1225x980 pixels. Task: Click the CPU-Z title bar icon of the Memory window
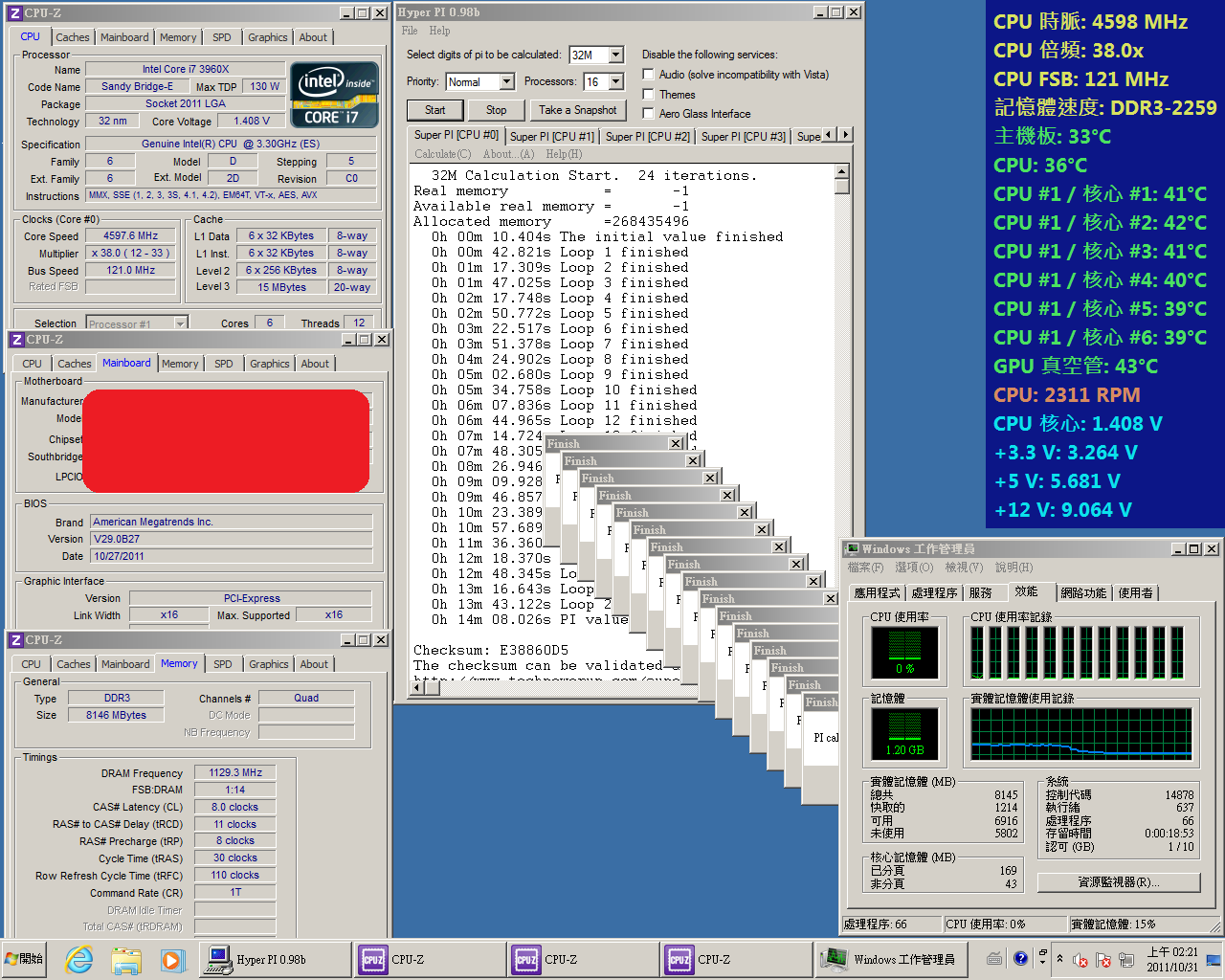16,640
